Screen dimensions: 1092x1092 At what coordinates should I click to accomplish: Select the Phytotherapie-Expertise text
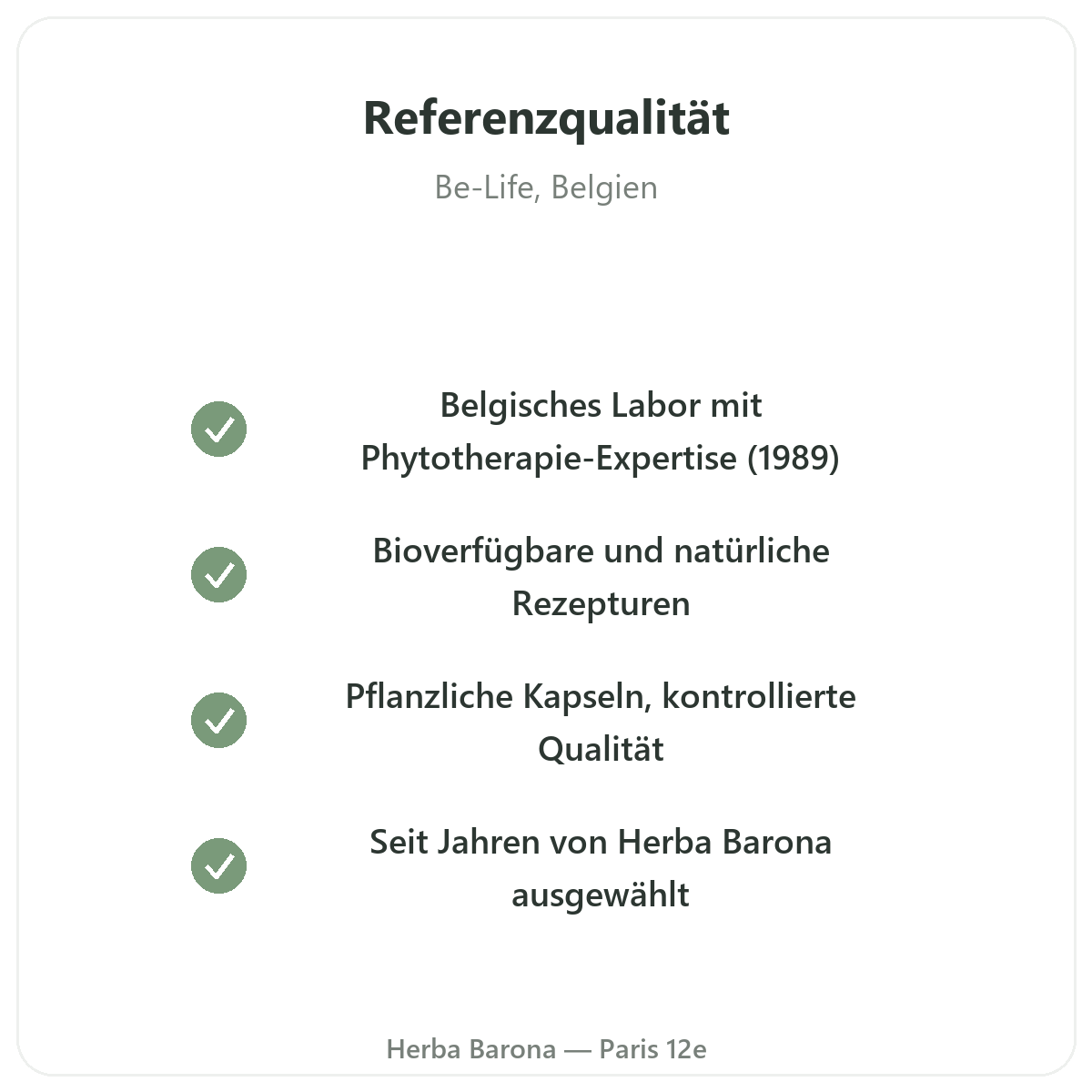pyautogui.click(x=549, y=458)
